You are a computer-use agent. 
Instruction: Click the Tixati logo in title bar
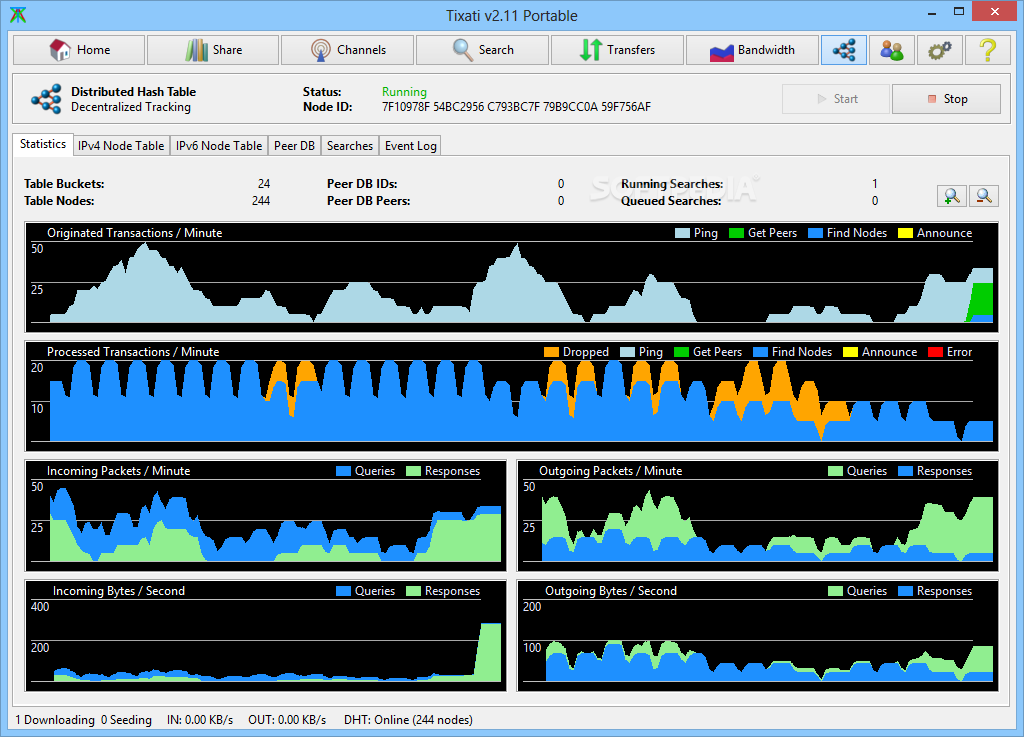(x=18, y=15)
